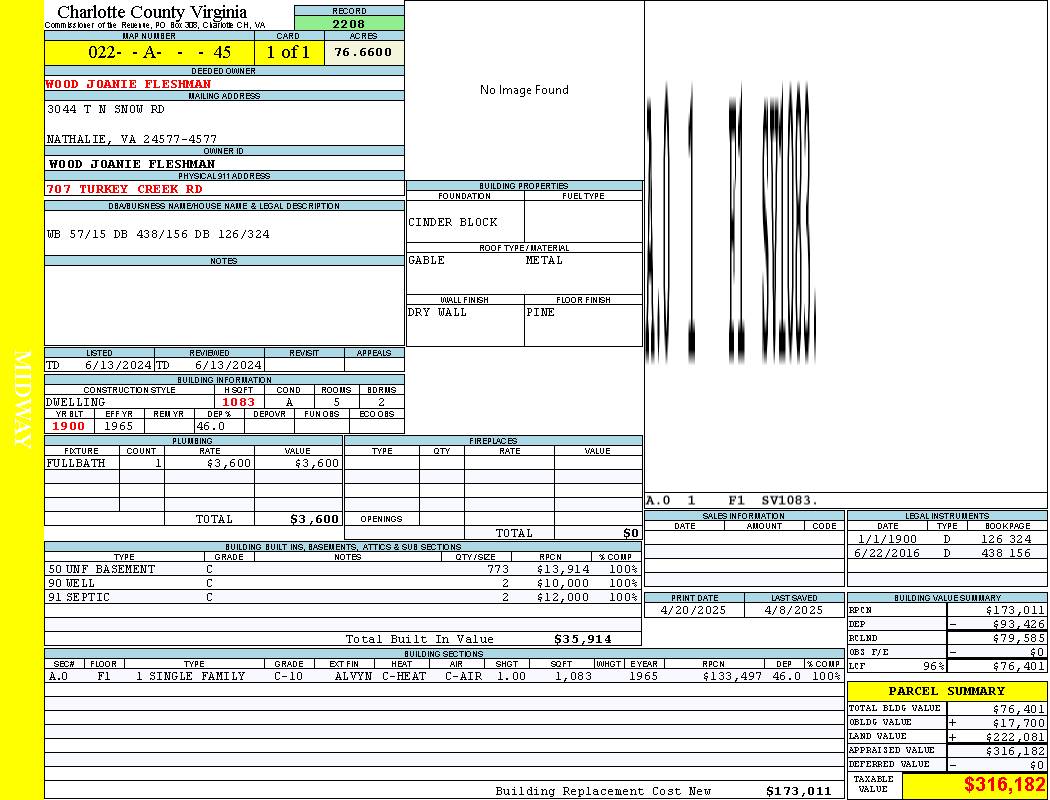Viewport: 1050px width, 800px height.
Task: Click legal instrument dated 6/22/2016
Action: [x=885, y=553]
